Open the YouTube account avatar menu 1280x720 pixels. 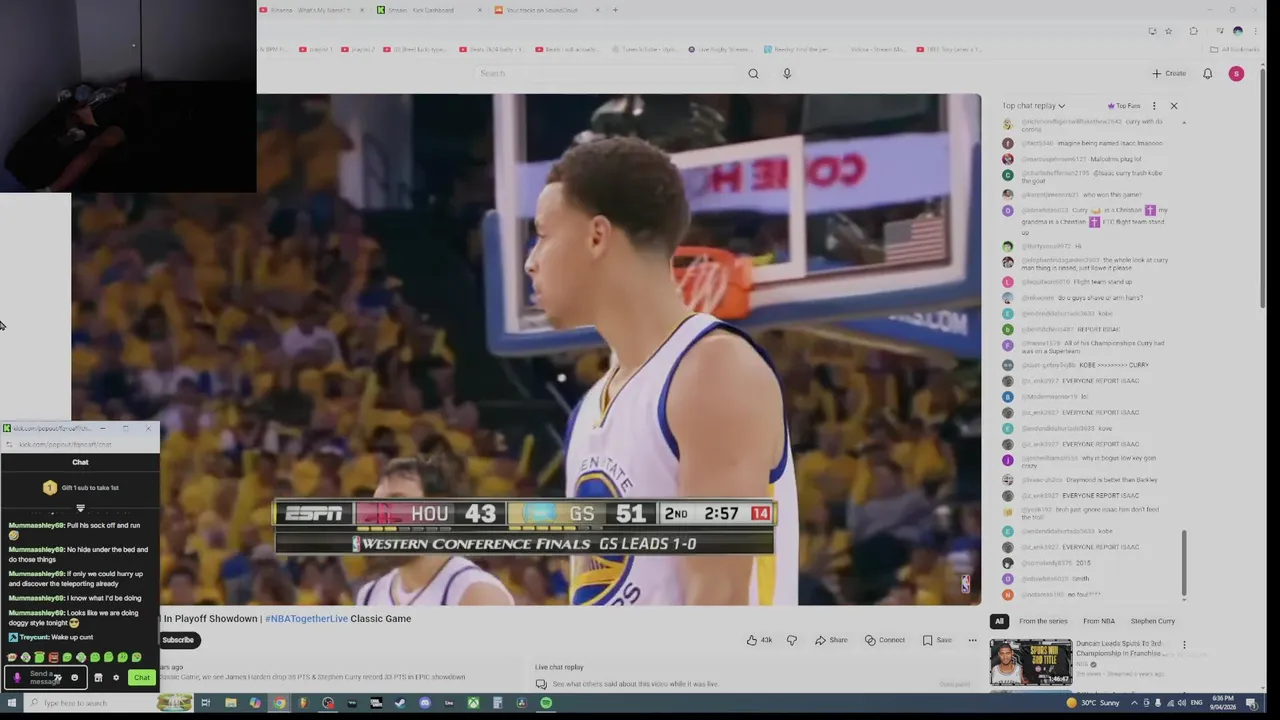click(1236, 73)
